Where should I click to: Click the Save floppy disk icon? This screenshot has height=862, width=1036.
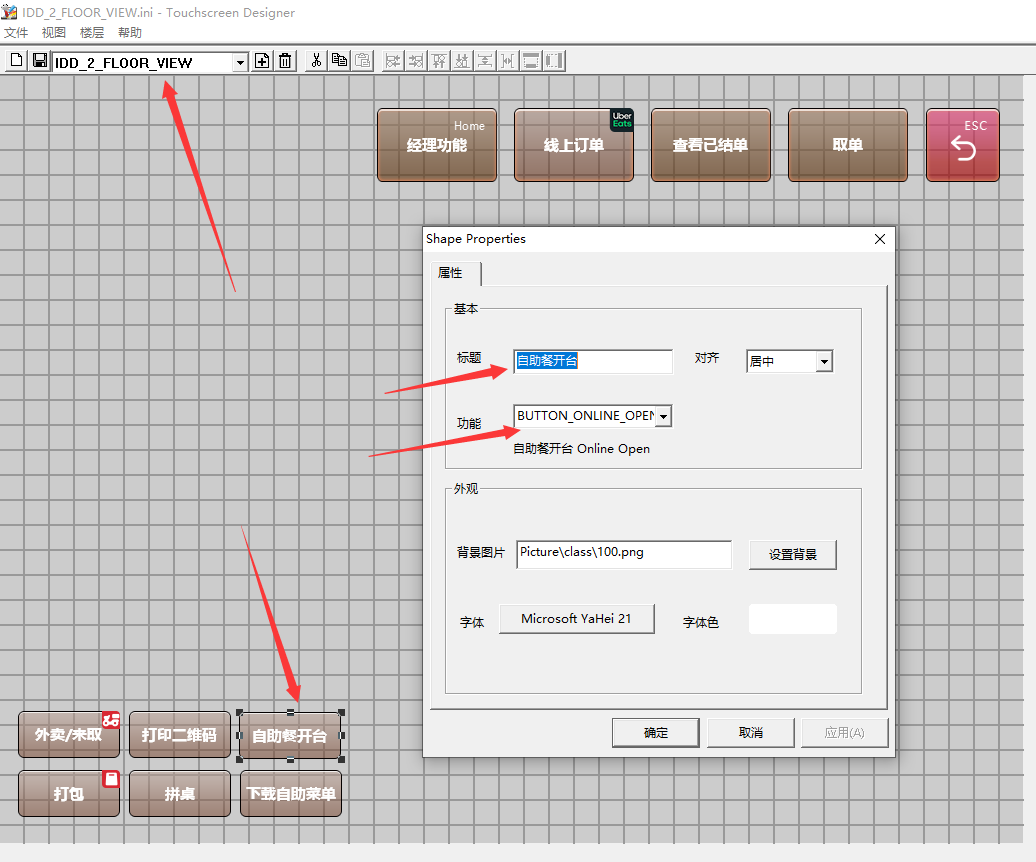(40, 61)
